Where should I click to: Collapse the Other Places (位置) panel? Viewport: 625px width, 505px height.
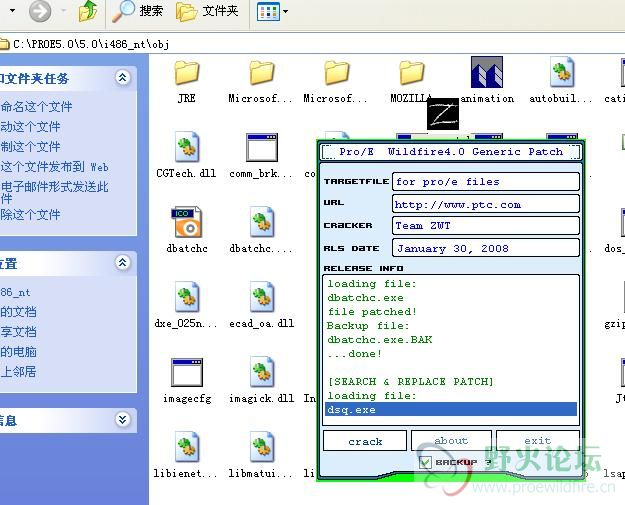click(122, 262)
